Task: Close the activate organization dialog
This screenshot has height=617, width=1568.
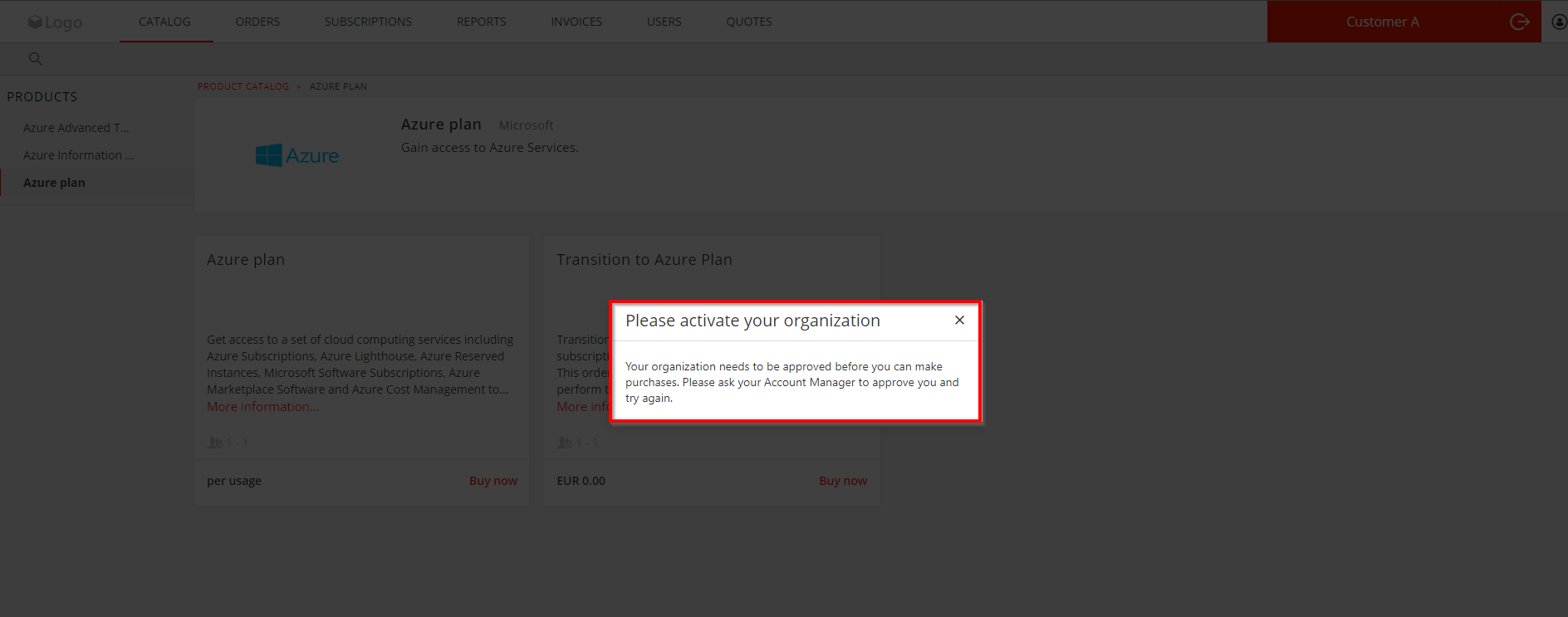Action: pos(959,321)
